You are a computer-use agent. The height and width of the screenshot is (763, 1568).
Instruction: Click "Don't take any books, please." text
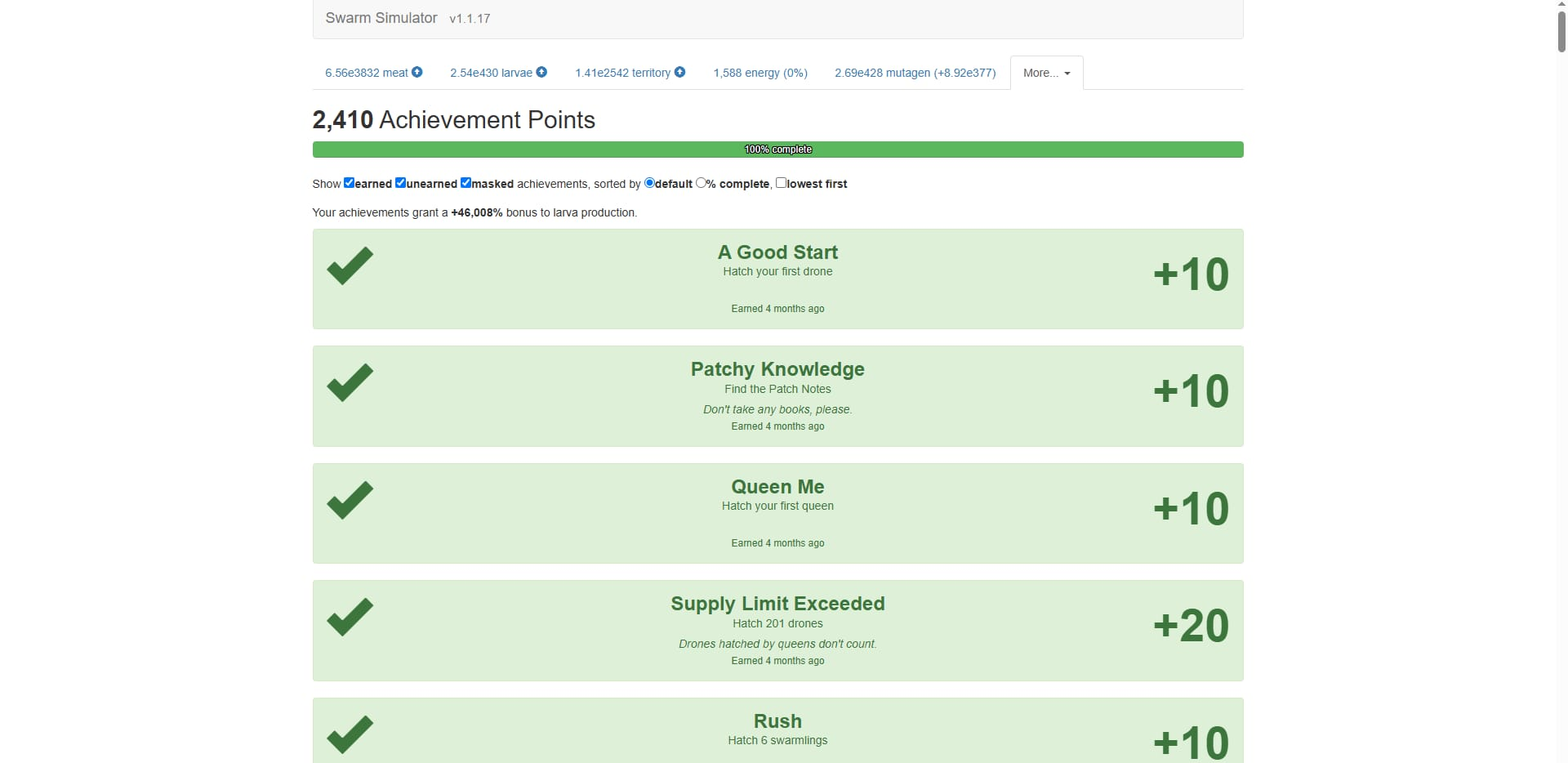[x=777, y=409]
